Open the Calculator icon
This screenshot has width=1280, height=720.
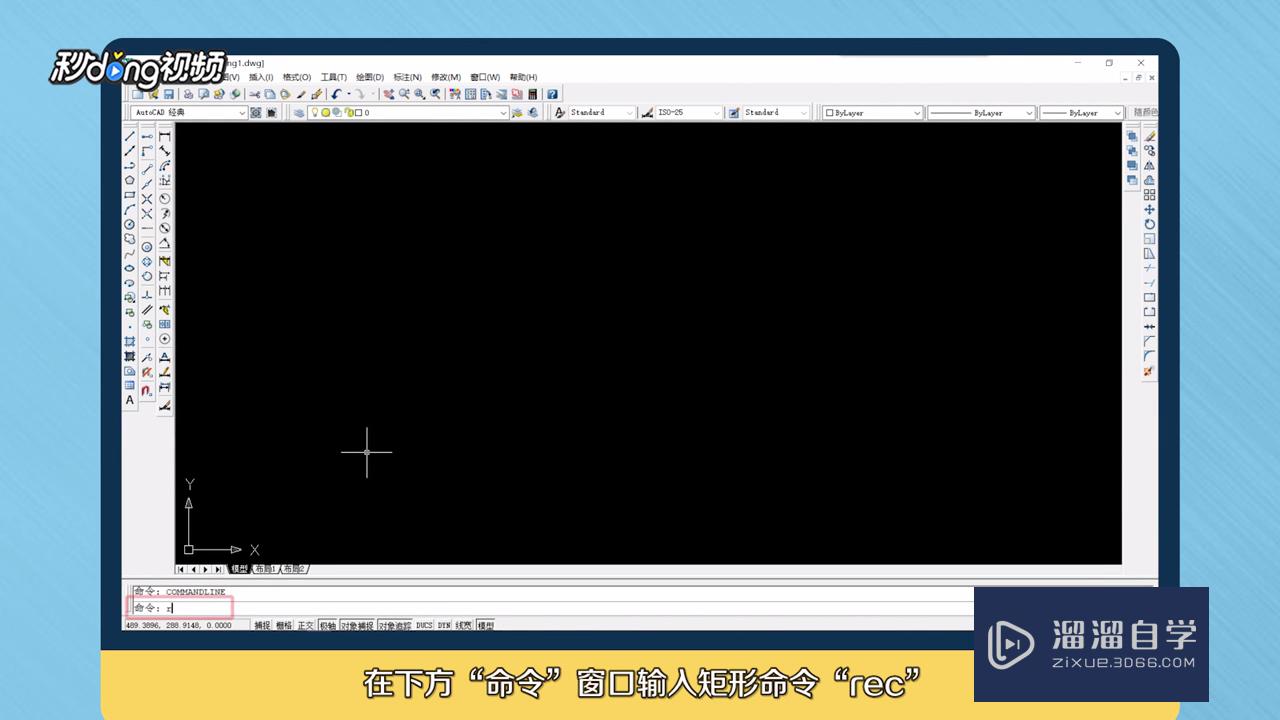[533, 94]
